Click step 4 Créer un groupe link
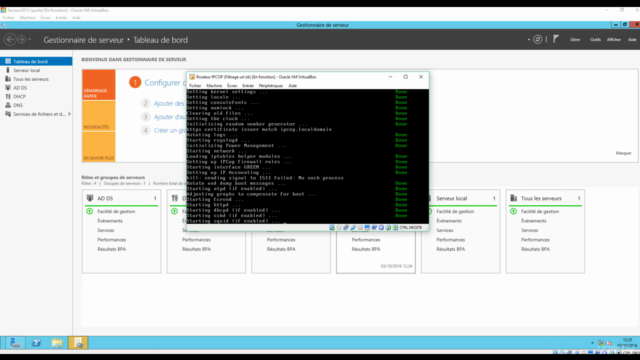This screenshot has width=640, height=360. (170, 130)
